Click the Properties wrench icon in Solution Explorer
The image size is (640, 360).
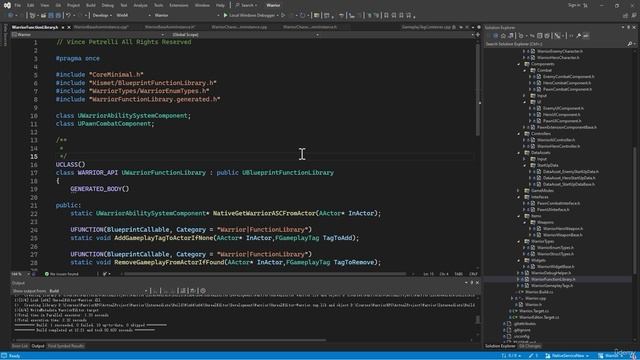pyautogui.click(x=579, y=36)
